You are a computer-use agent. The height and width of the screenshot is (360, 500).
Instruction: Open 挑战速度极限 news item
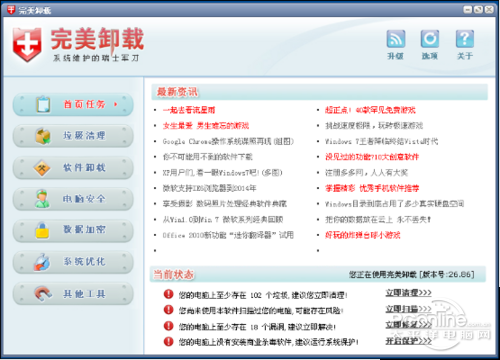(374, 126)
